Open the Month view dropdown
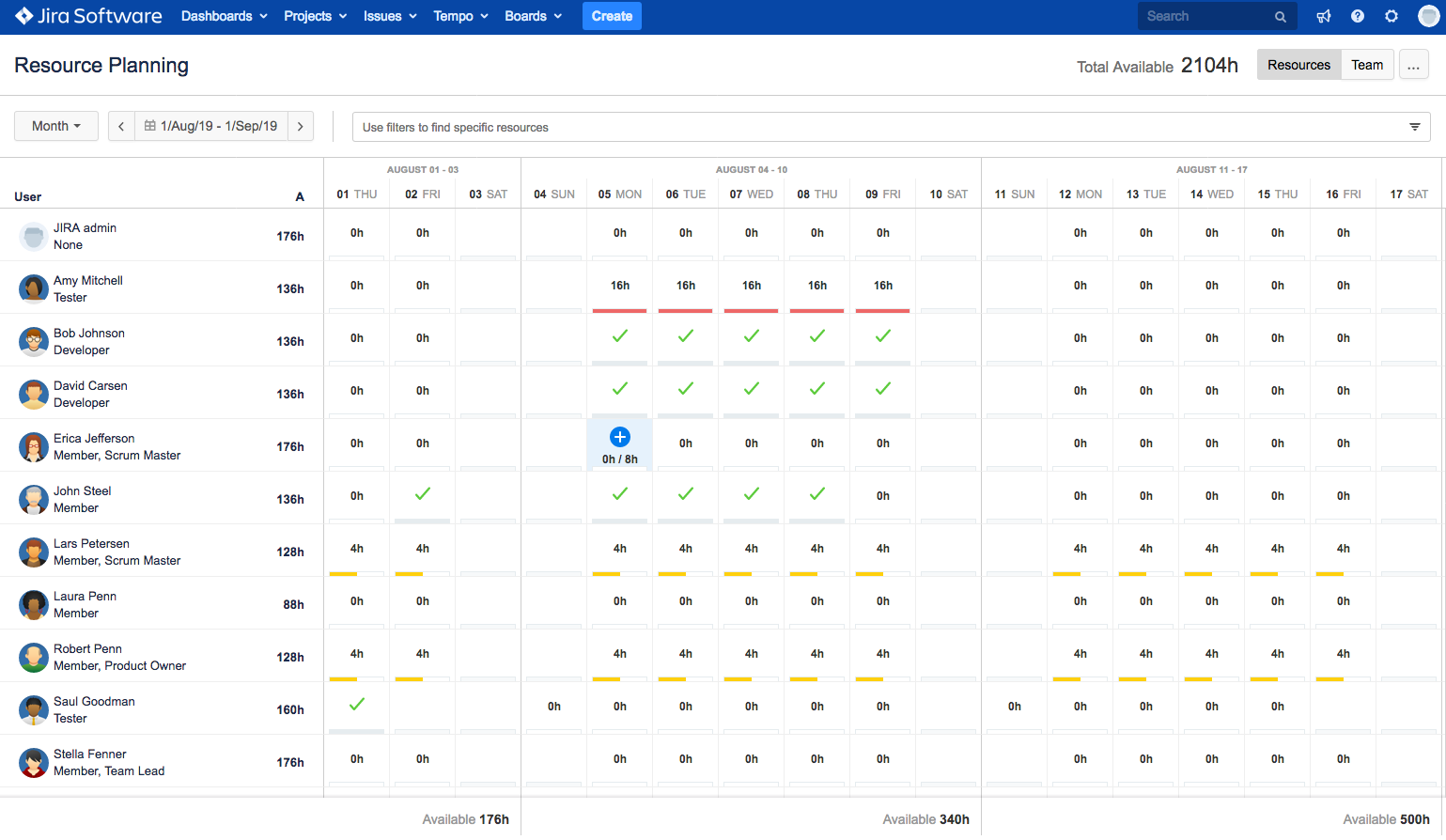 [x=55, y=125]
